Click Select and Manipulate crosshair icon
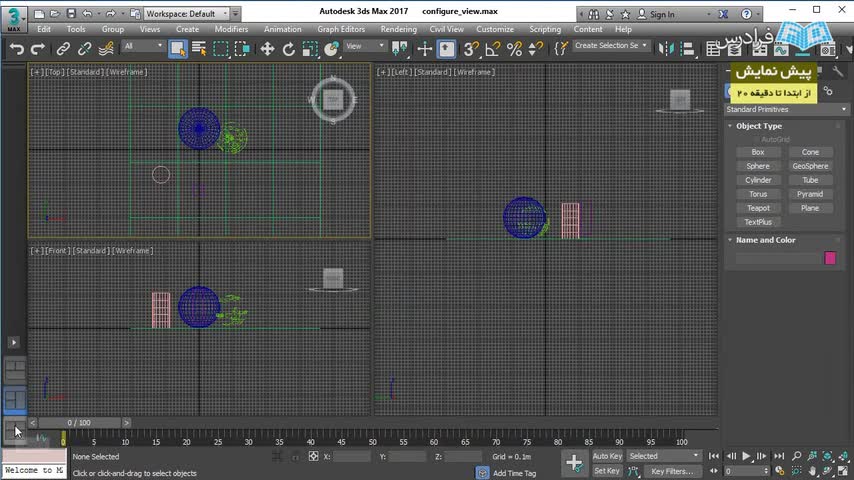The image size is (854, 480). tap(424, 50)
